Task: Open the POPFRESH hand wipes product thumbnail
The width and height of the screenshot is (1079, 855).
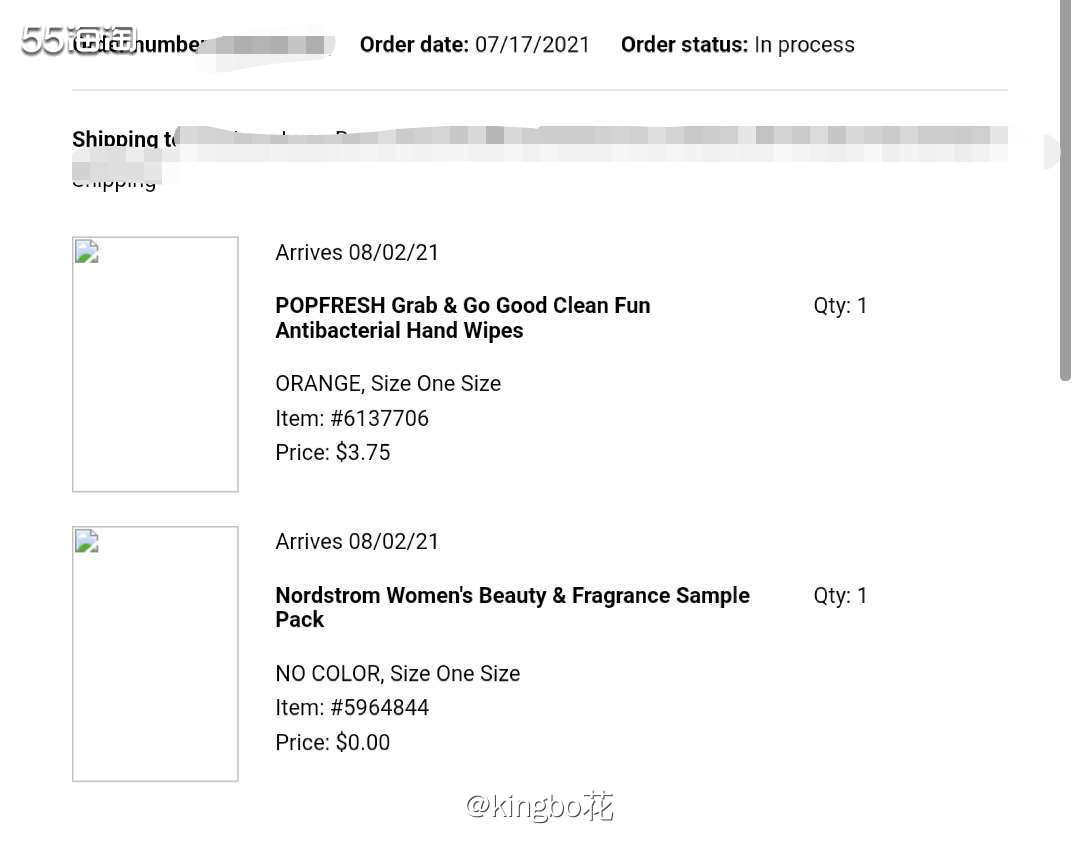Action: click(x=156, y=364)
